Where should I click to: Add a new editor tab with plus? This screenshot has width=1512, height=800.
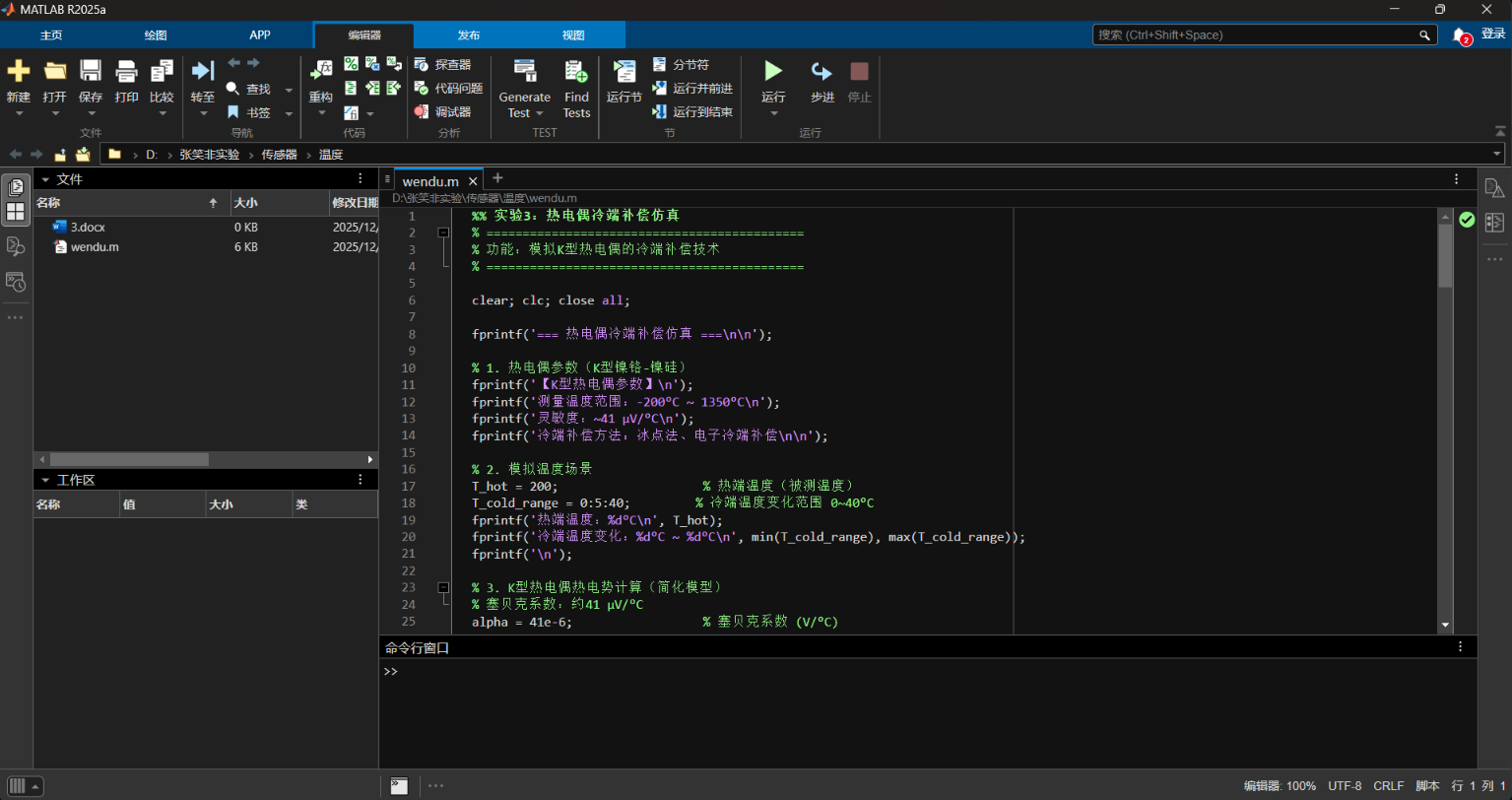[497, 178]
